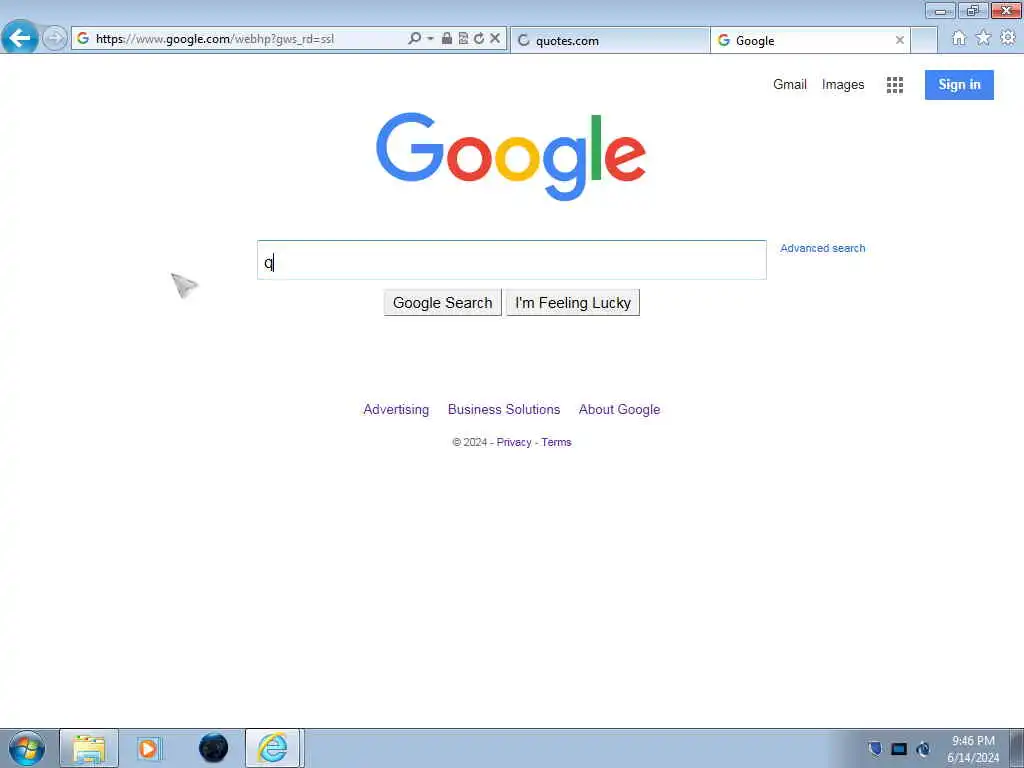
Task: Open the Terms link in footer
Action: 556,442
